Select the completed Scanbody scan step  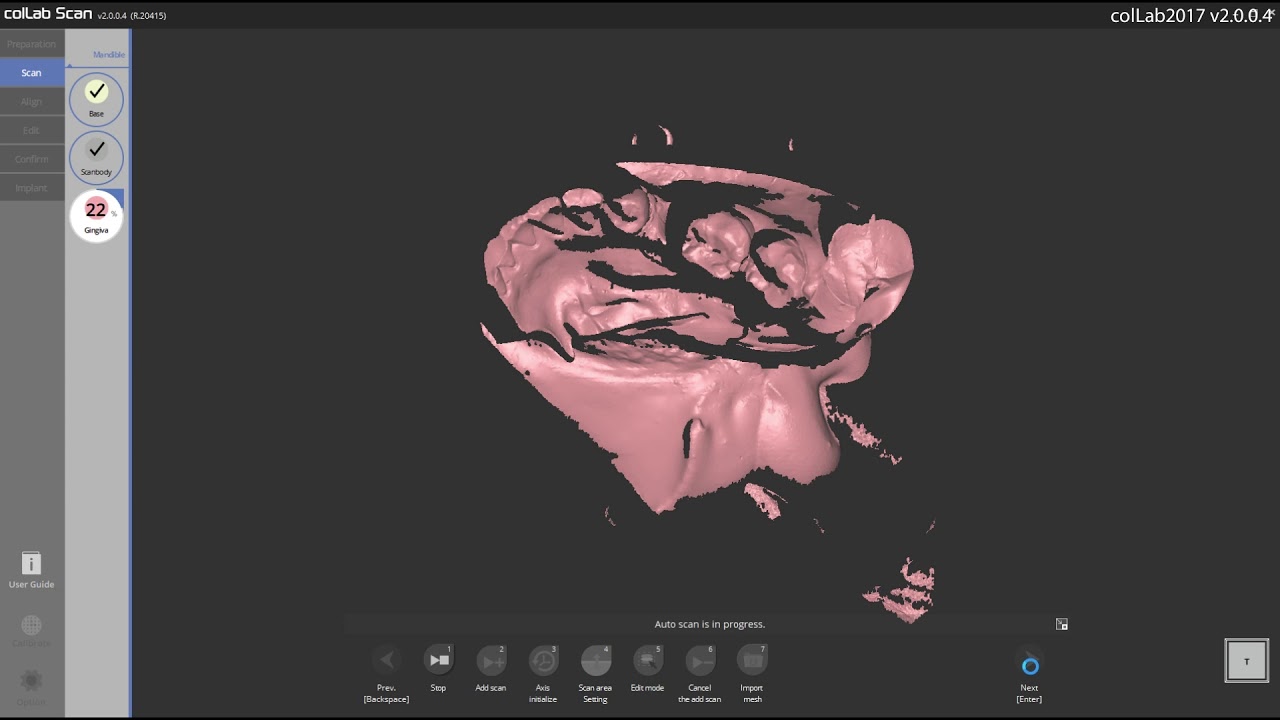coord(96,157)
